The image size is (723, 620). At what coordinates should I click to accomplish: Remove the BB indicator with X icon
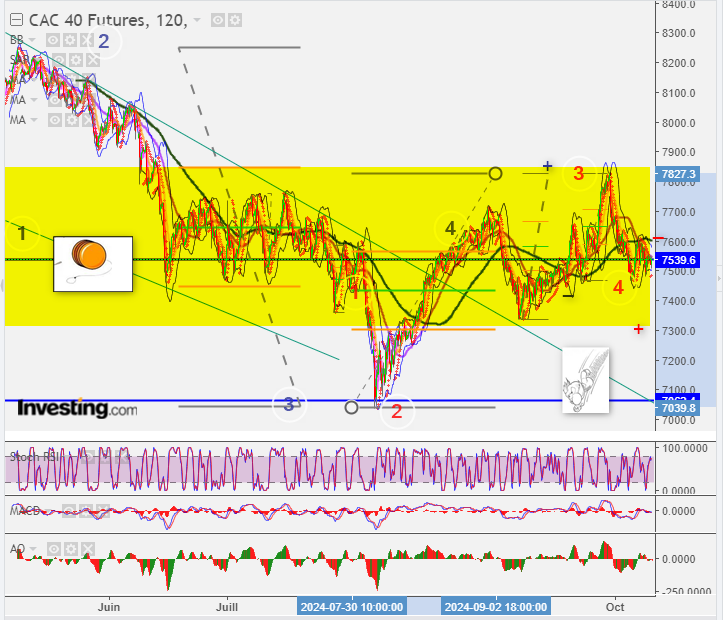pos(87,40)
